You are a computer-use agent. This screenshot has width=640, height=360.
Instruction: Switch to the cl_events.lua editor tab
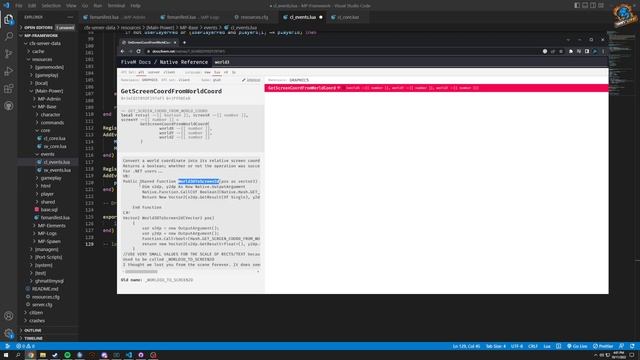[x=302, y=17]
